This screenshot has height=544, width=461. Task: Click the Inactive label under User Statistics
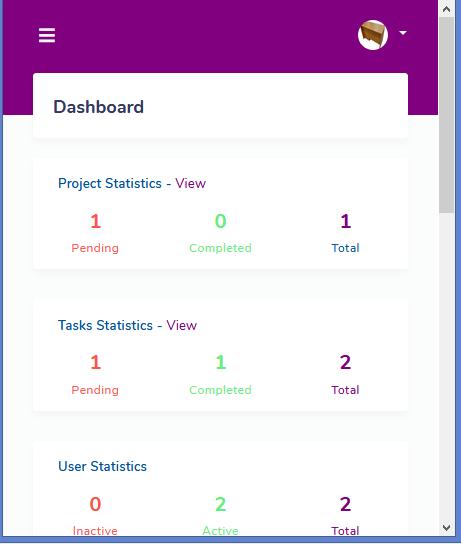[x=95, y=531]
